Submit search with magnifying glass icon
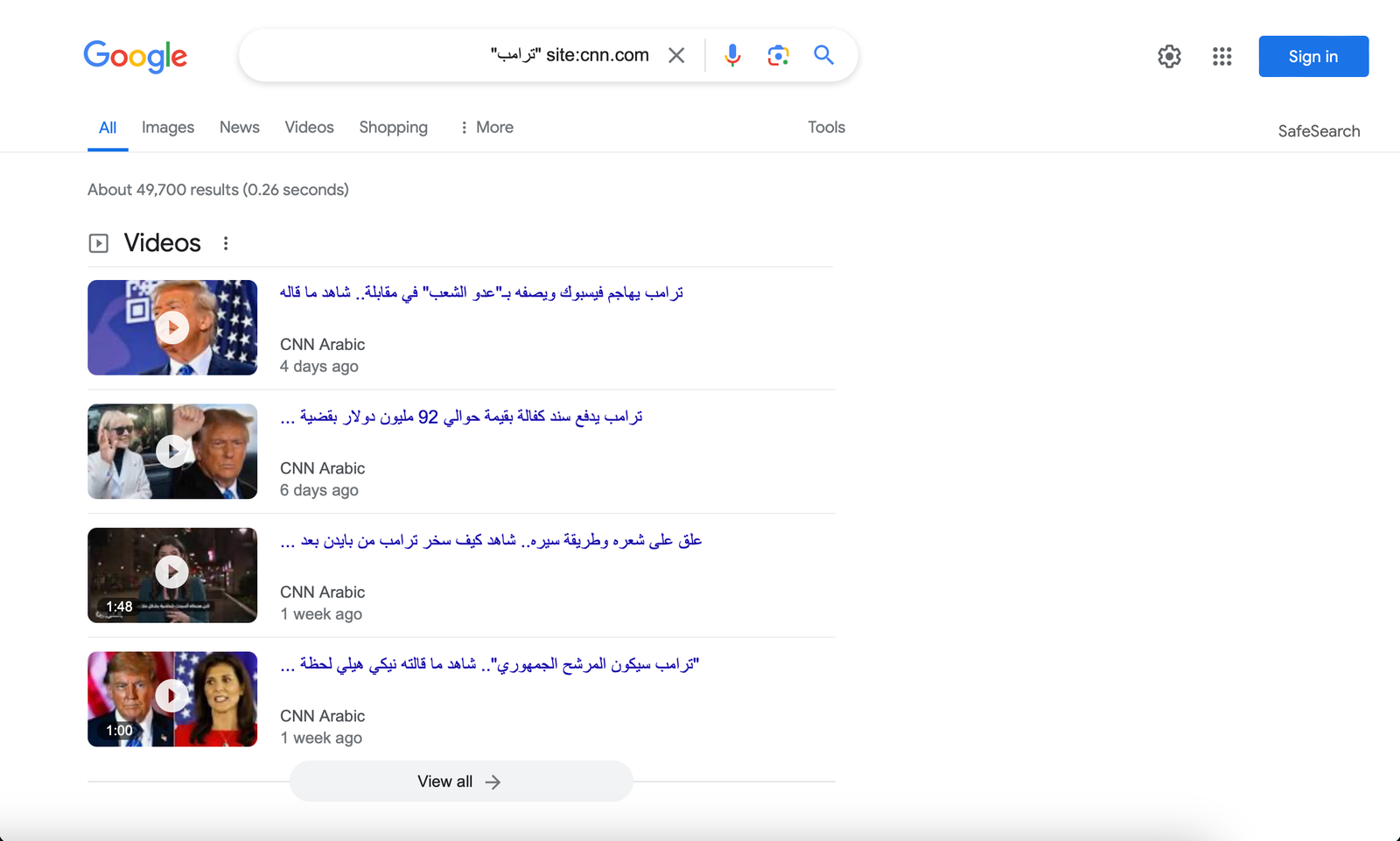Viewport: 1400px width, 841px height. click(823, 56)
